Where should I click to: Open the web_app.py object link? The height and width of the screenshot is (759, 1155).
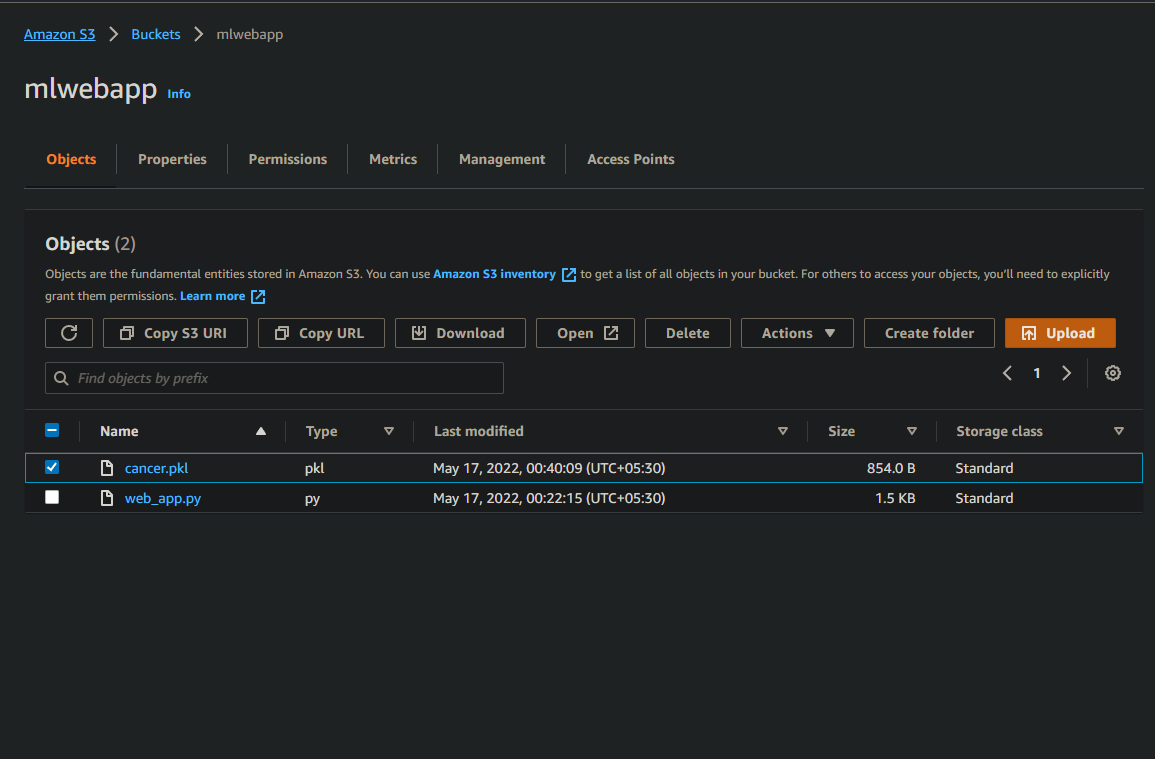(163, 499)
